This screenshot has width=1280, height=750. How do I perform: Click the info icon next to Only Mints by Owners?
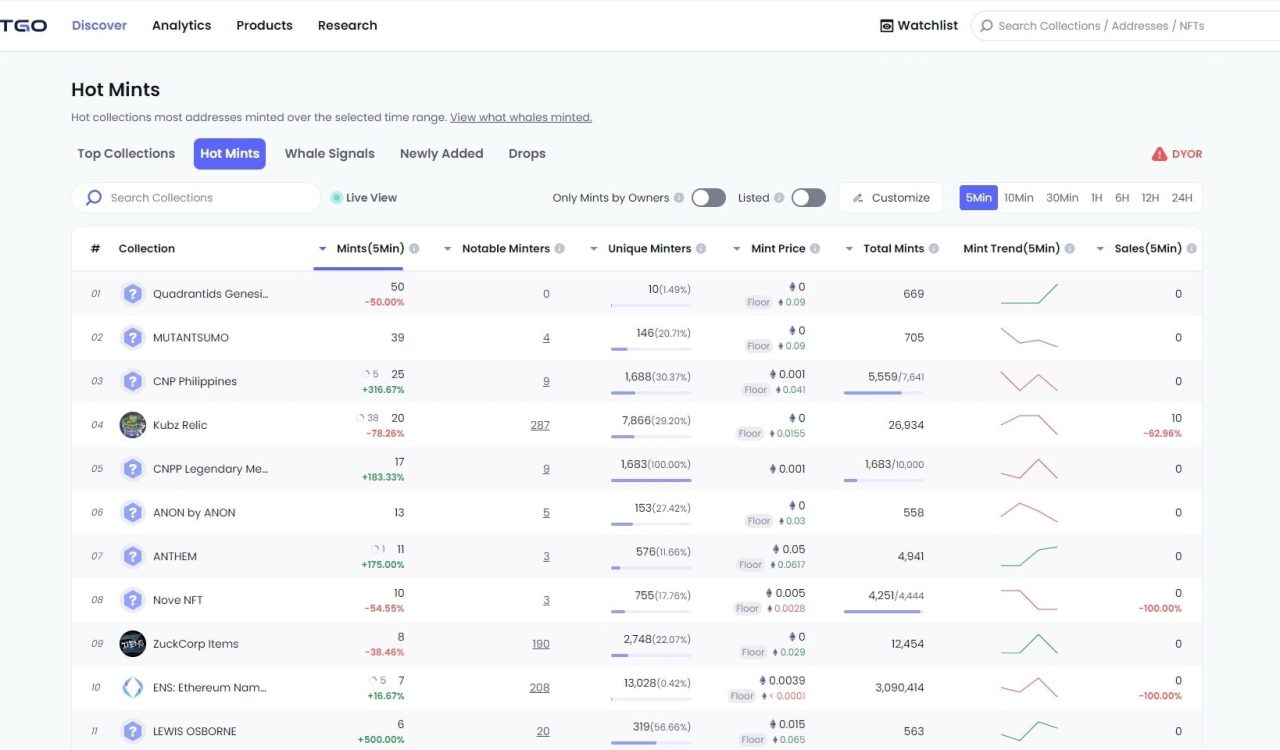[679, 198]
